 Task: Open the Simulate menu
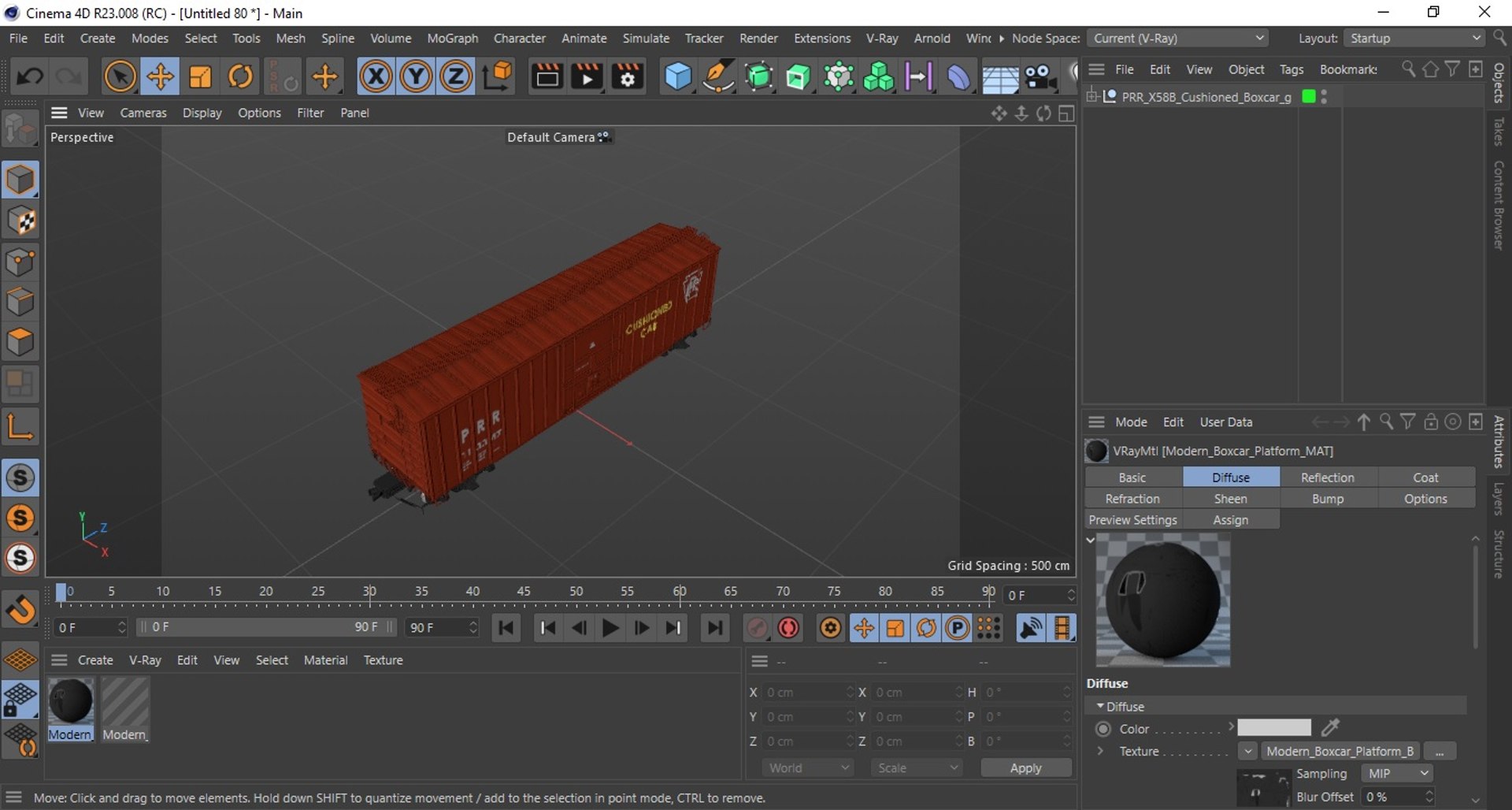(646, 38)
